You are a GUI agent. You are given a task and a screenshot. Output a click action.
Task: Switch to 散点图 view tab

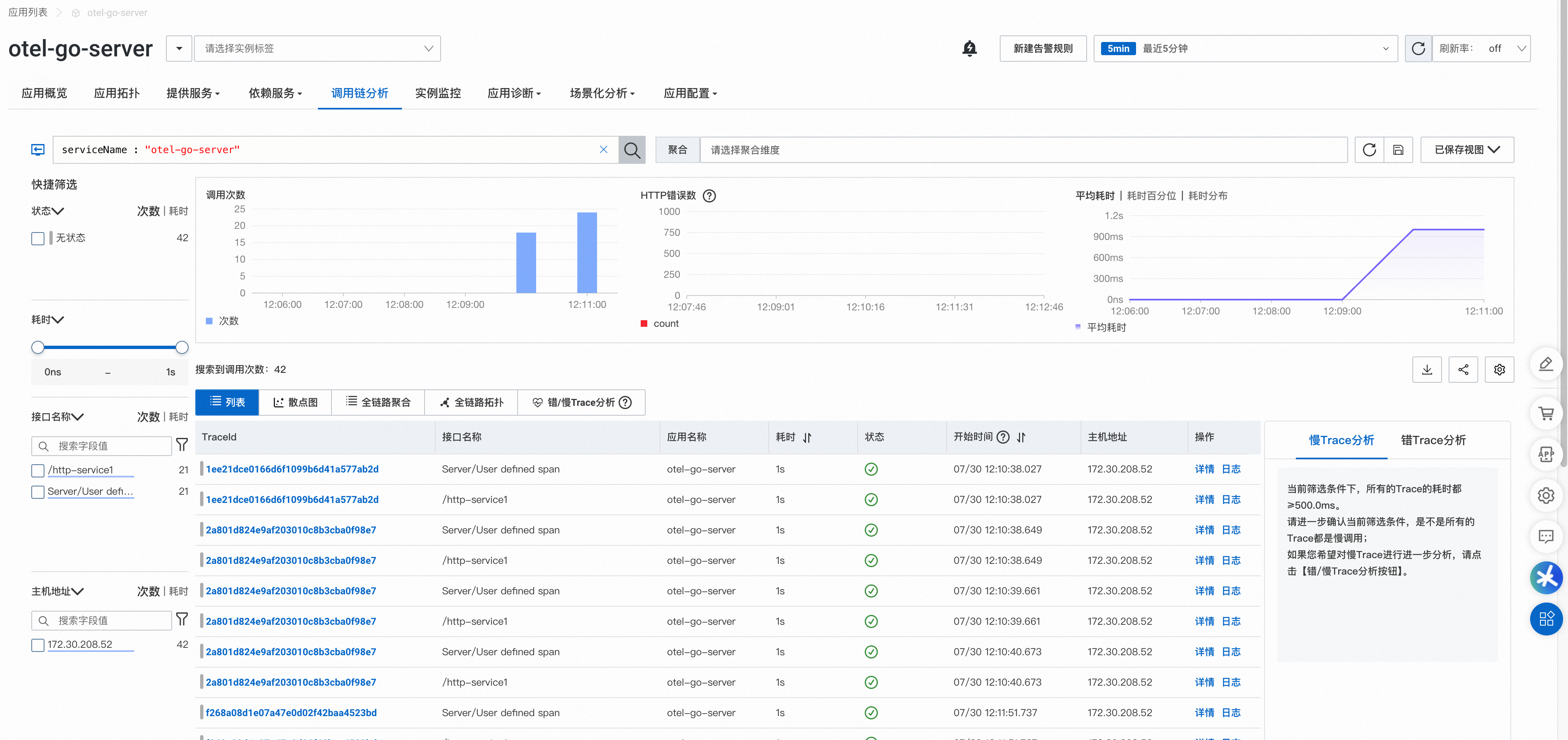295,402
